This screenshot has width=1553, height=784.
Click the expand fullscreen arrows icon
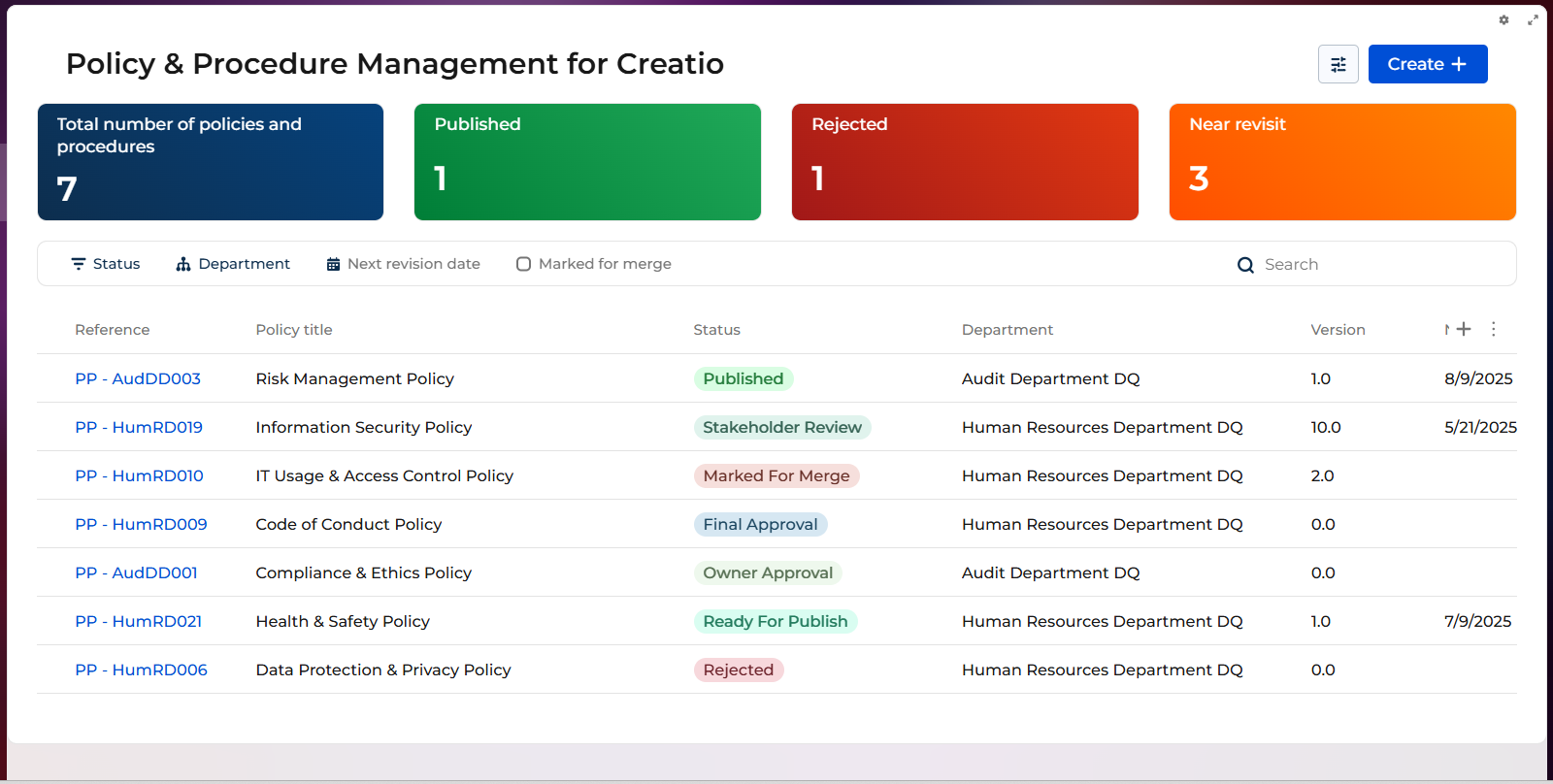pos(1533,19)
